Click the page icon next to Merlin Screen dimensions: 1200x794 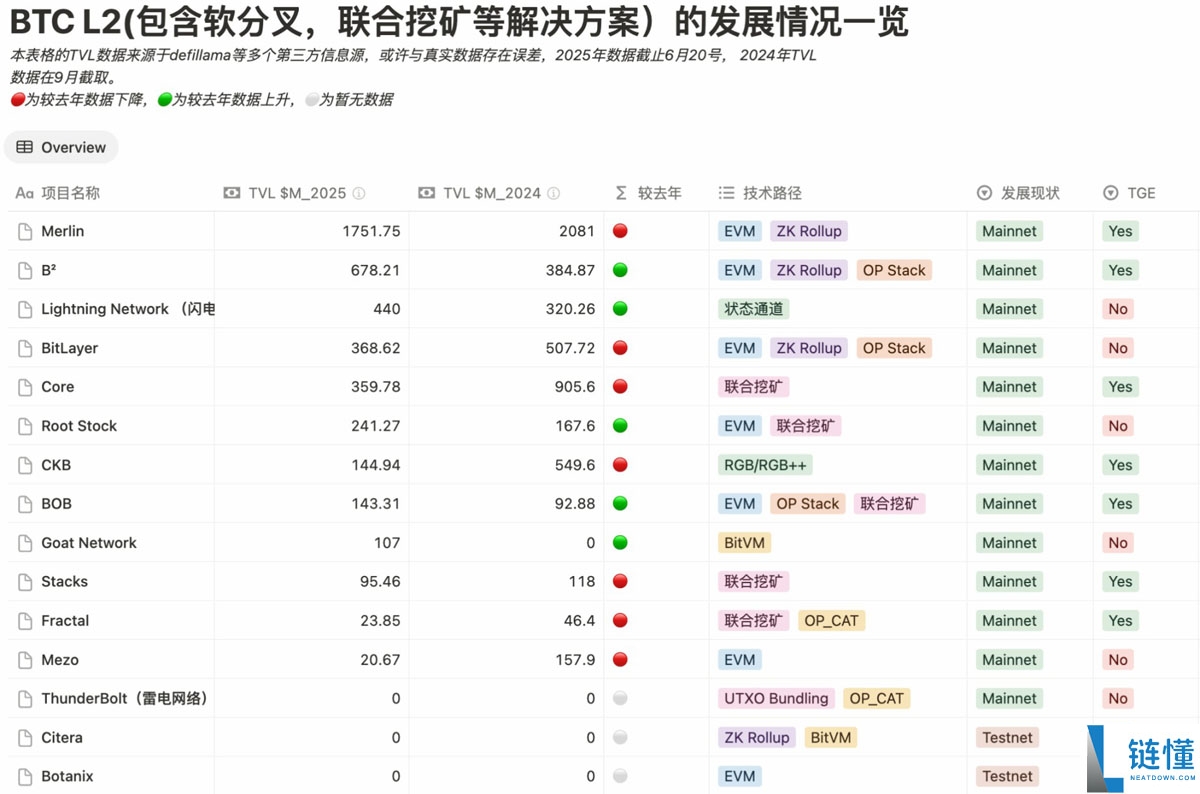[24, 231]
